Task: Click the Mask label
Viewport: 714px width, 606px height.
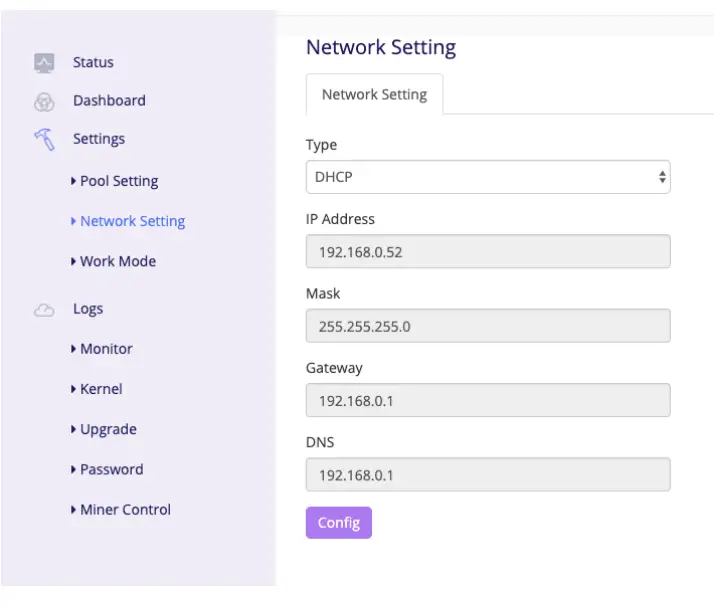Action: [x=323, y=294]
